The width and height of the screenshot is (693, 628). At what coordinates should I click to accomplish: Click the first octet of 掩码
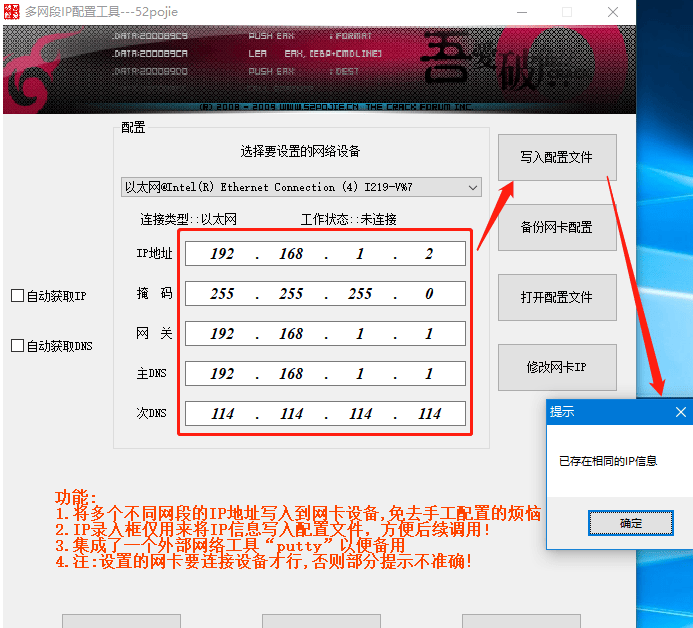pos(222,294)
